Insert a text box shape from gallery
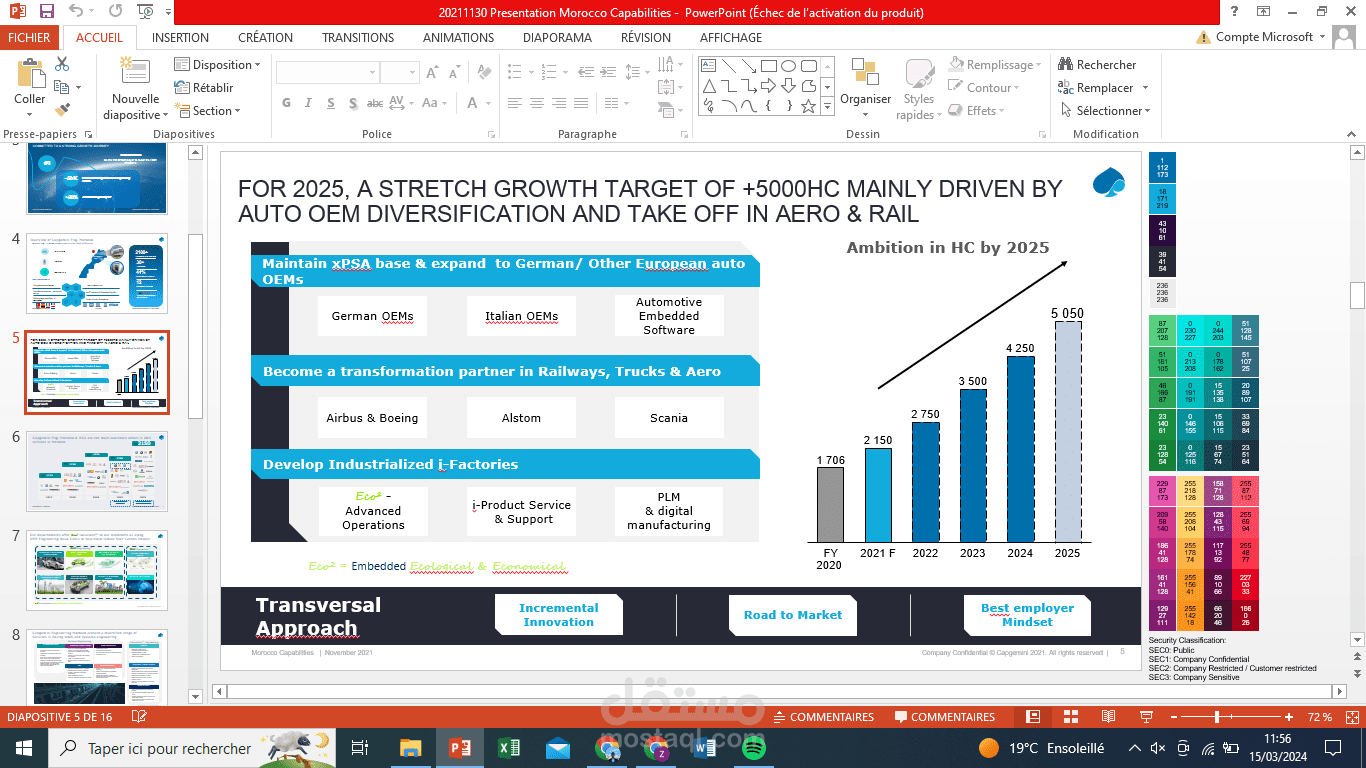The image size is (1366, 768). coord(708,66)
